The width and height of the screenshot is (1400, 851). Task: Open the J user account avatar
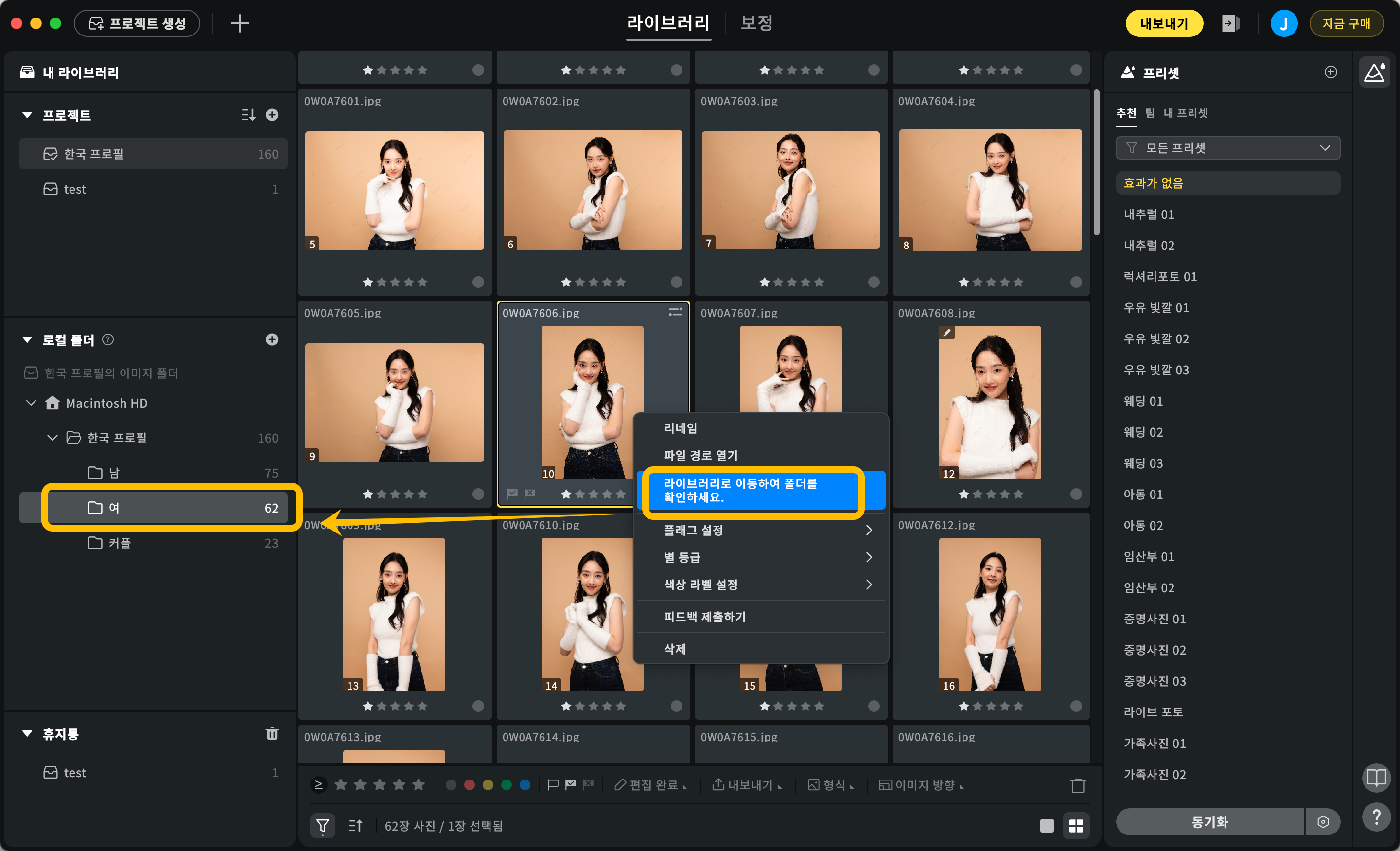(1283, 23)
